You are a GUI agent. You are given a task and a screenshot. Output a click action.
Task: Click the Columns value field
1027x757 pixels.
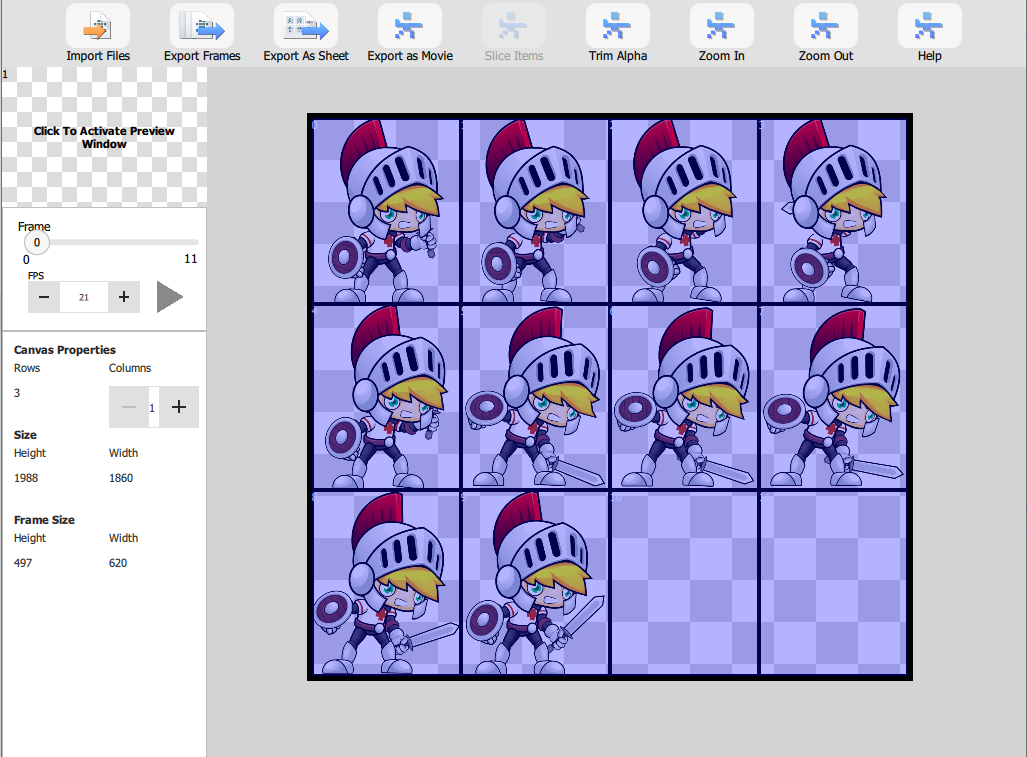pos(153,407)
